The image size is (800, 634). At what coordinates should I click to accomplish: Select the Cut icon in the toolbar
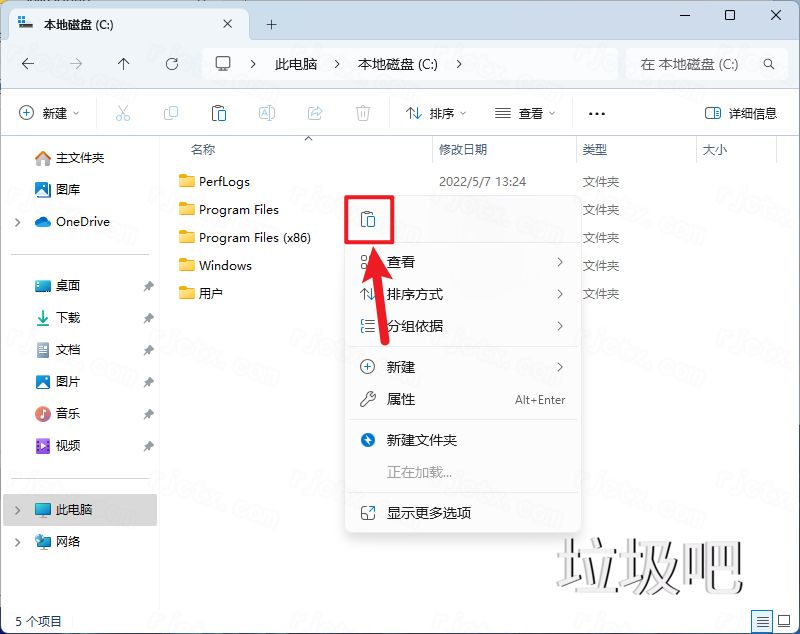click(123, 112)
